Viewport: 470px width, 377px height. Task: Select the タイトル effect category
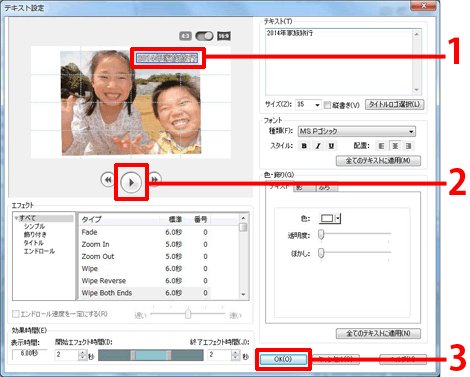(x=33, y=243)
